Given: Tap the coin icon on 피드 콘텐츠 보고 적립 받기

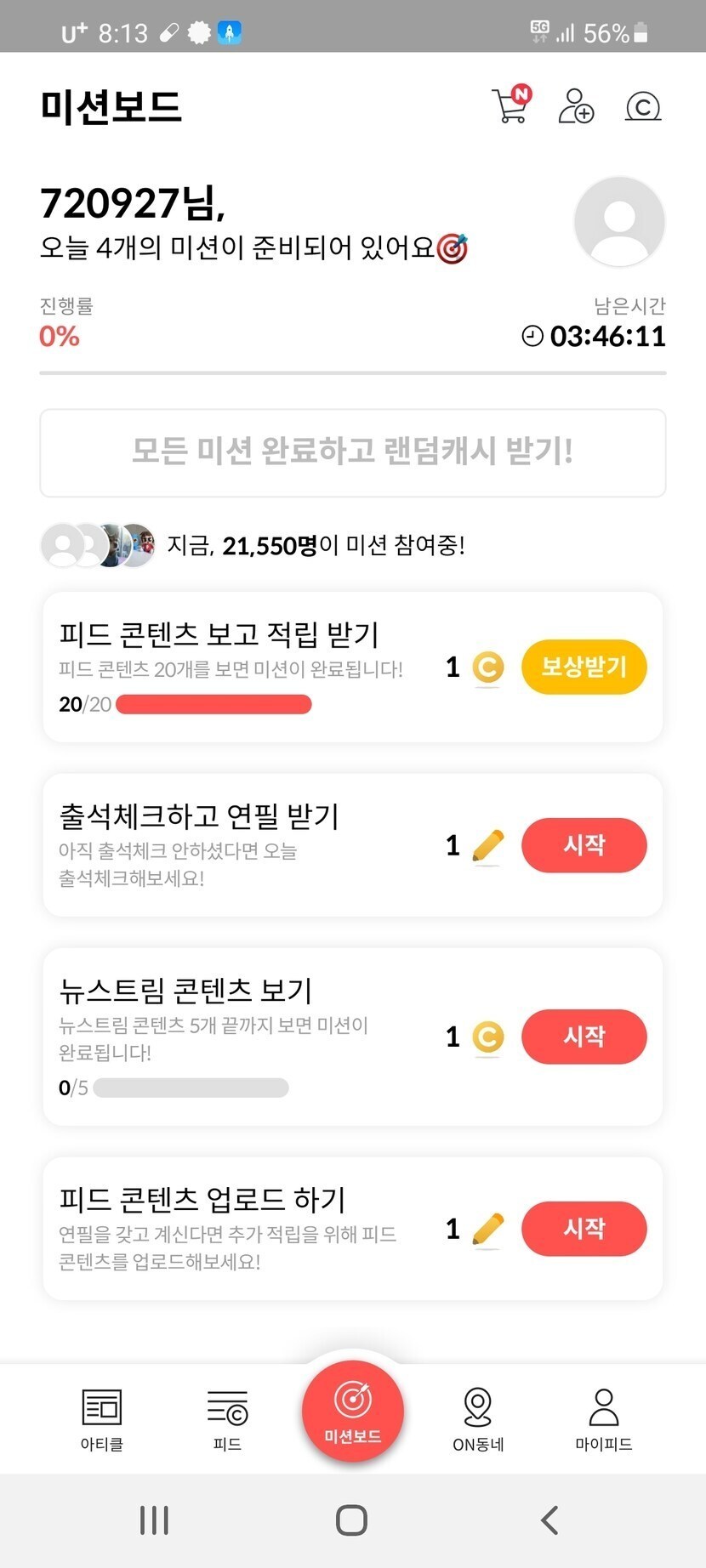Looking at the screenshot, I should click(x=488, y=668).
